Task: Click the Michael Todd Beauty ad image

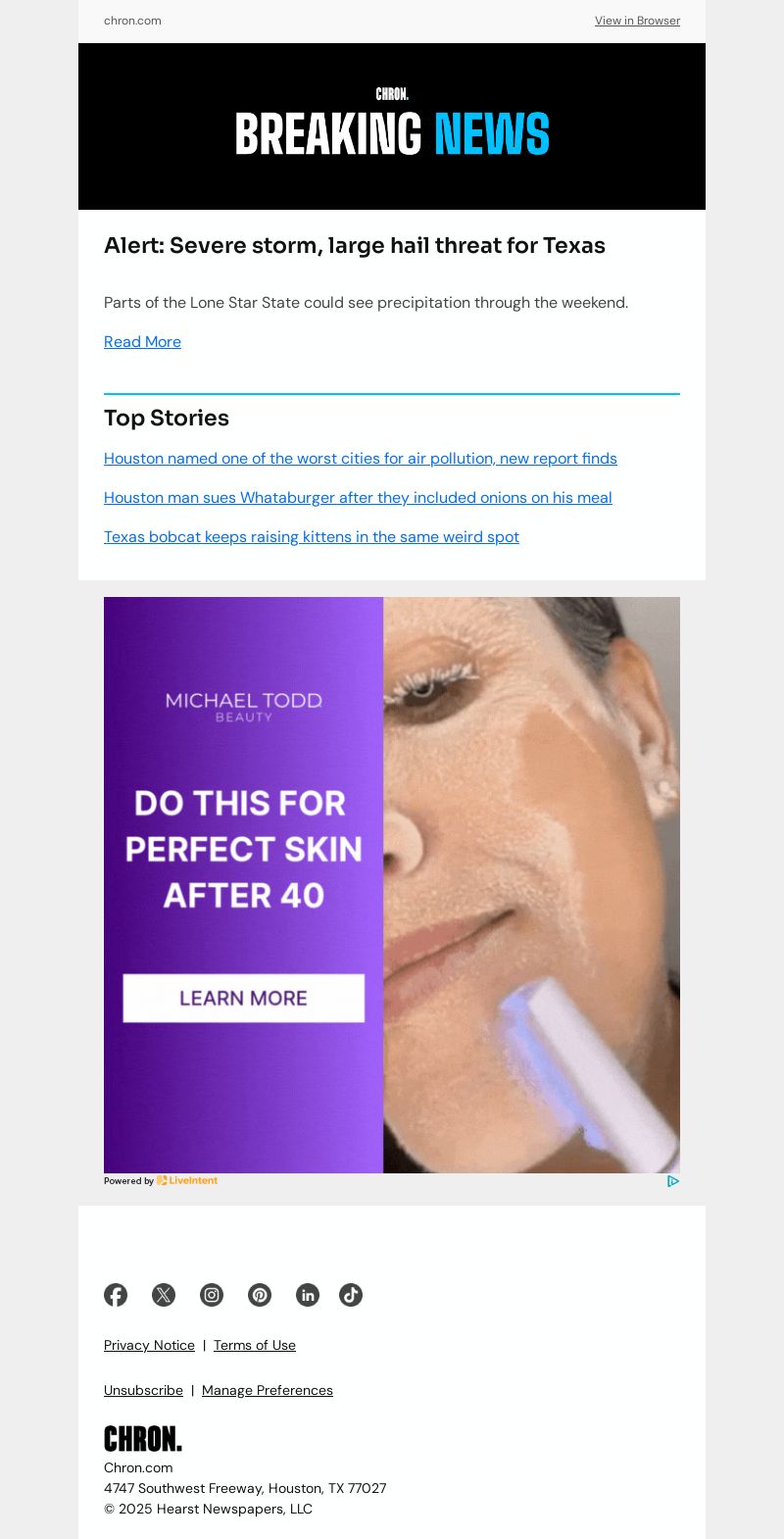Action: click(392, 885)
